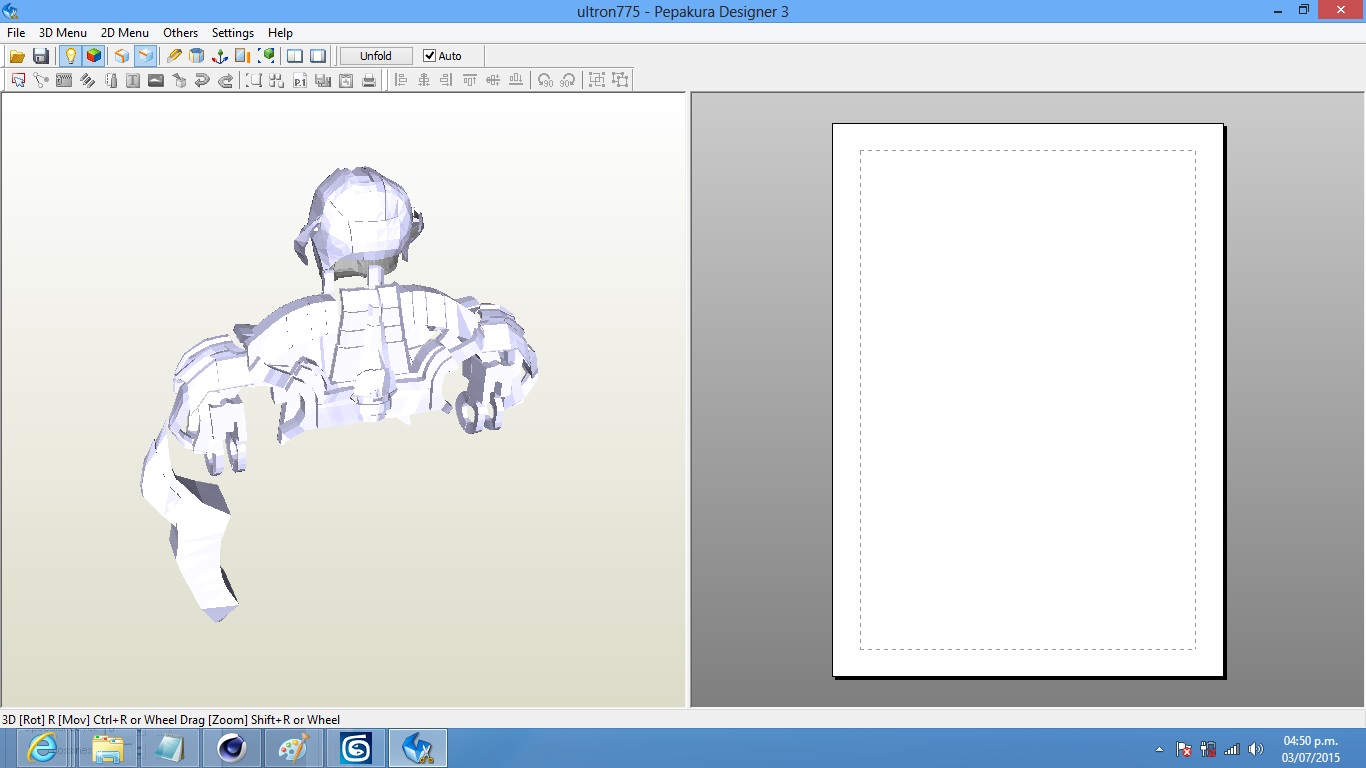Screen dimensions: 1366x768
Task: Select the Text tool with T icon
Action: click(x=133, y=80)
